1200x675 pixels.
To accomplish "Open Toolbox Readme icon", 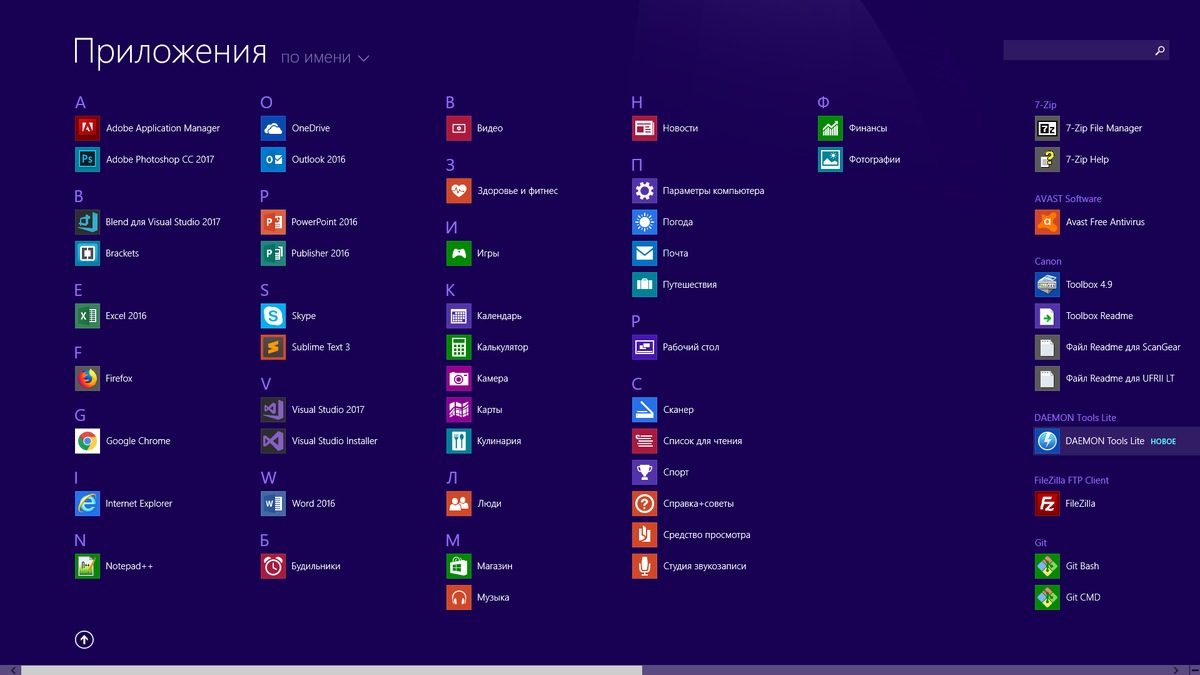I will tap(1047, 316).
